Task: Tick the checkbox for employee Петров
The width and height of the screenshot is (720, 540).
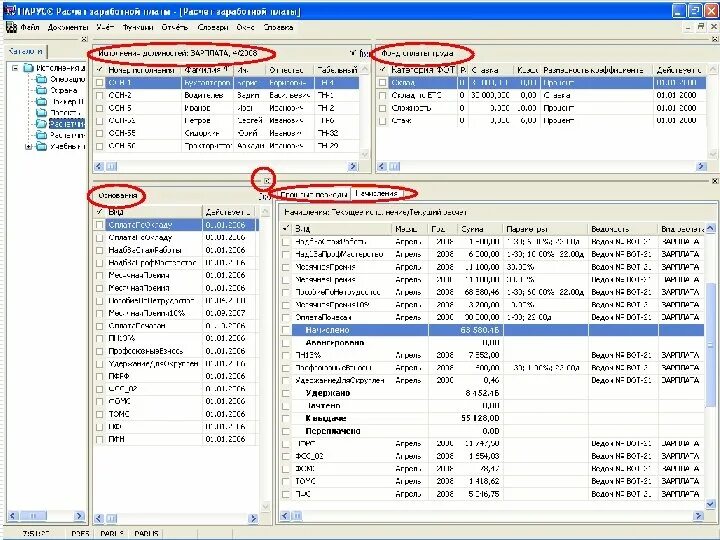Action: coord(100,121)
